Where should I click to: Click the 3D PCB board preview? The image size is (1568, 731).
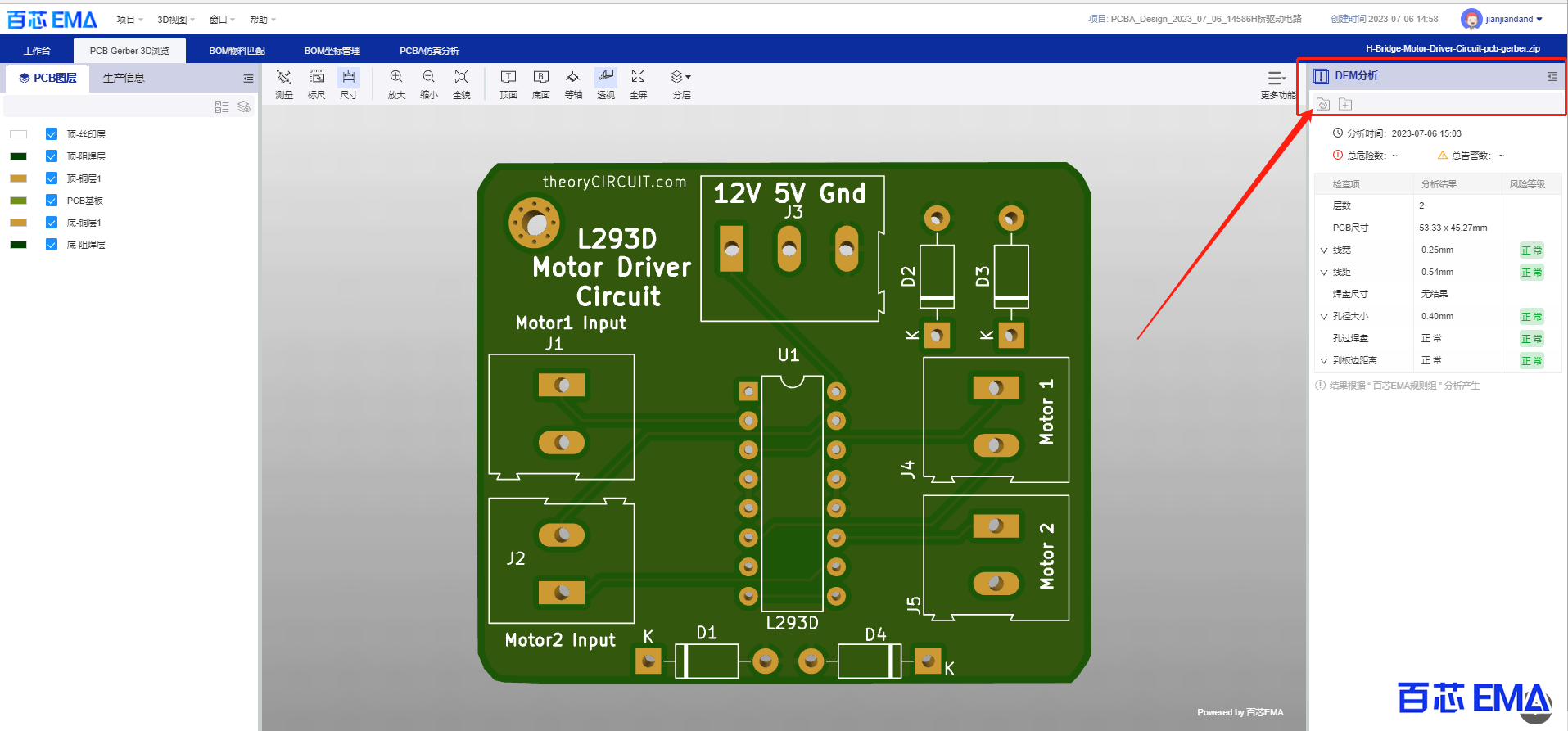(x=784, y=422)
